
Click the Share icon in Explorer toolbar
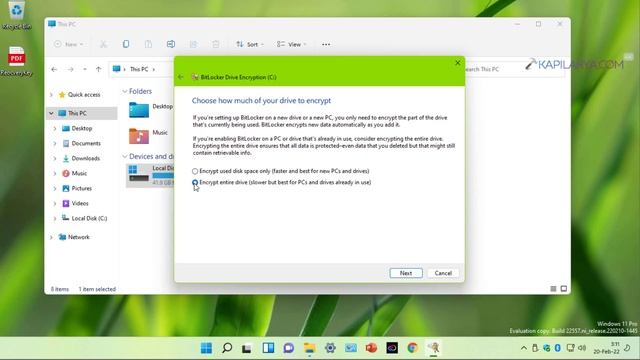click(193, 44)
